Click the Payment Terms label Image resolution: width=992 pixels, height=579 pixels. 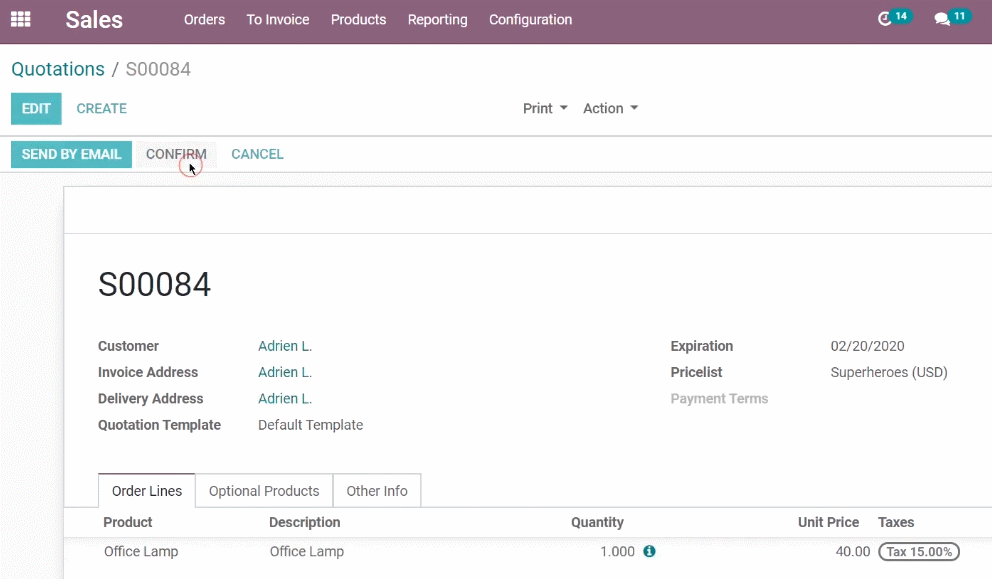click(x=719, y=399)
